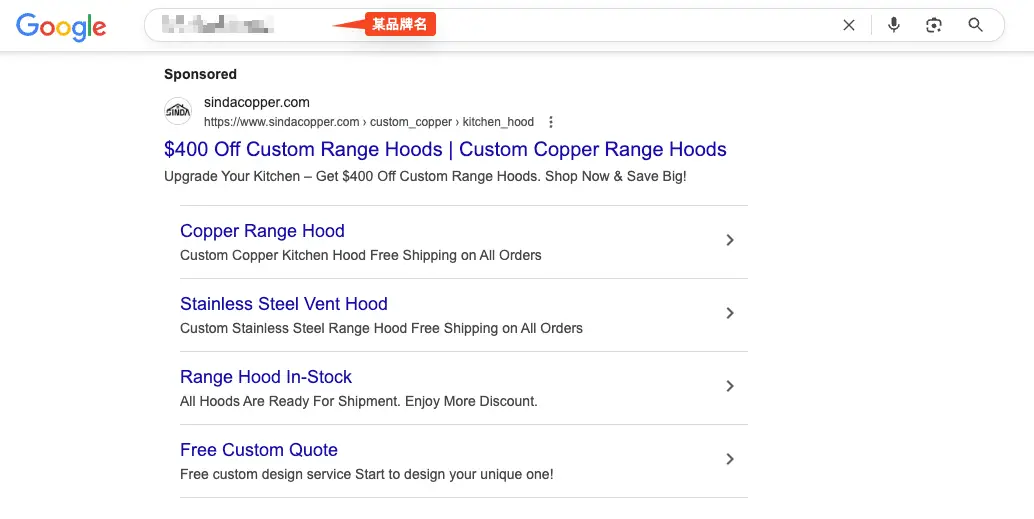Open the Range Hood In-Stock sitelink
Viewport: 1034px width, 519px height.
(x=266, y=377)
